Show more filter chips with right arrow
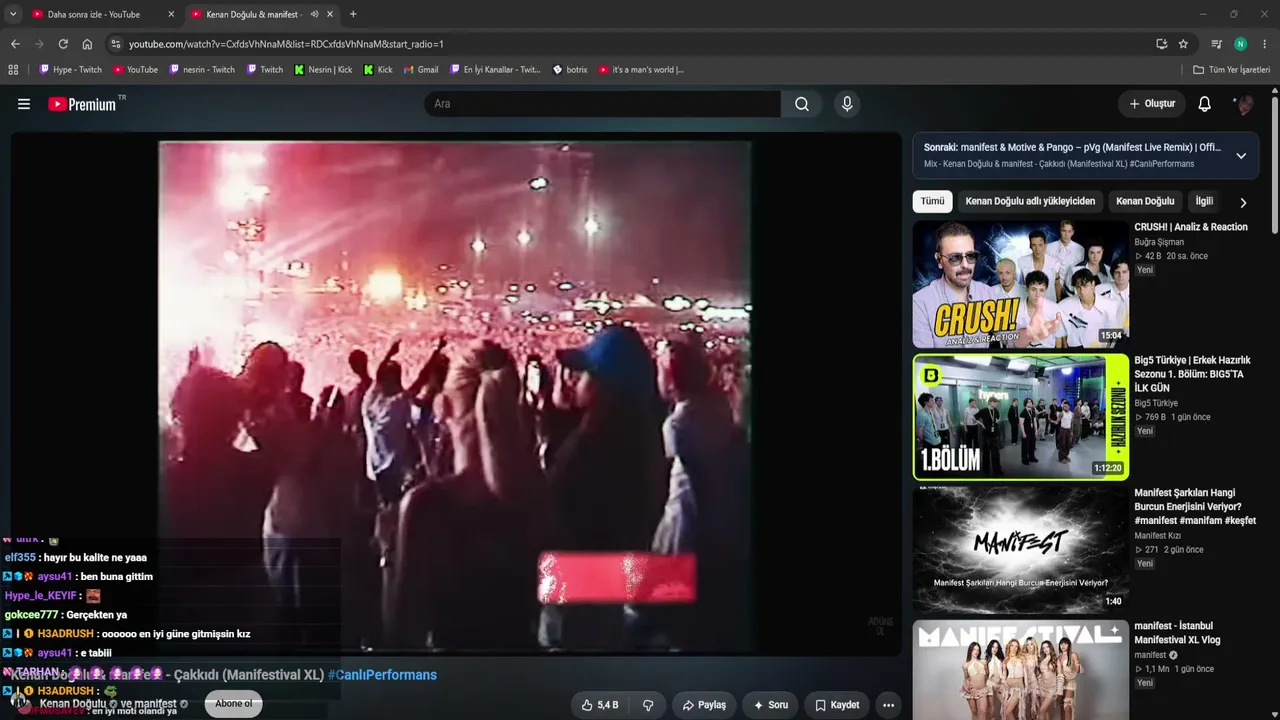This screenshot has width=1280, height=720. pyautogui.click(x=1243, y=202)
